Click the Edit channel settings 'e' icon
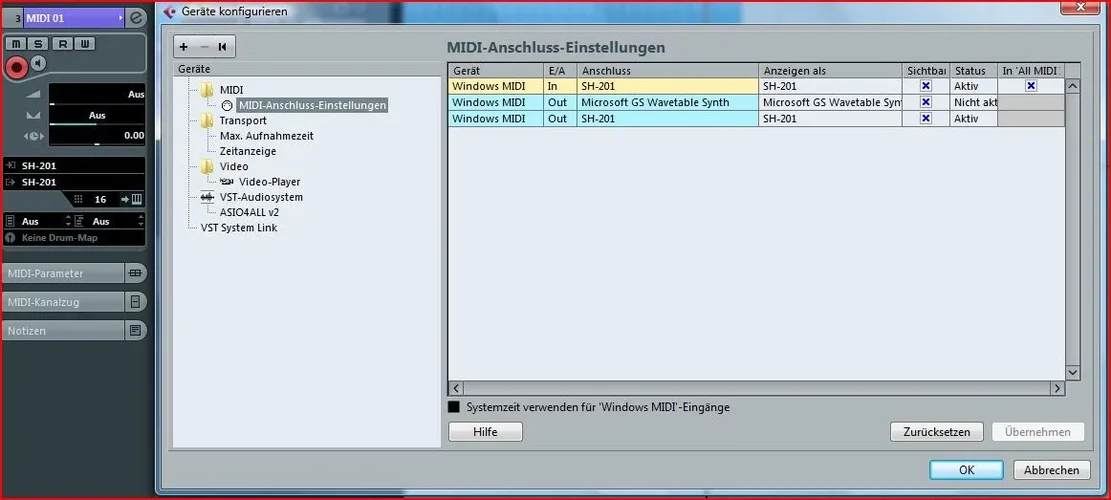 point(137,18)
